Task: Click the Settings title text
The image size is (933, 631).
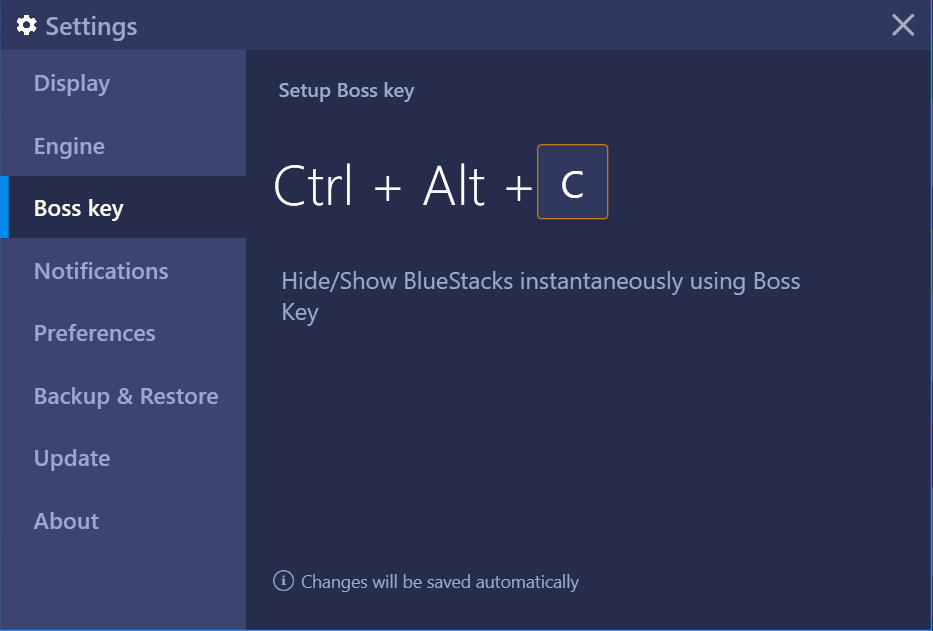Action: [x=91, y=27]
